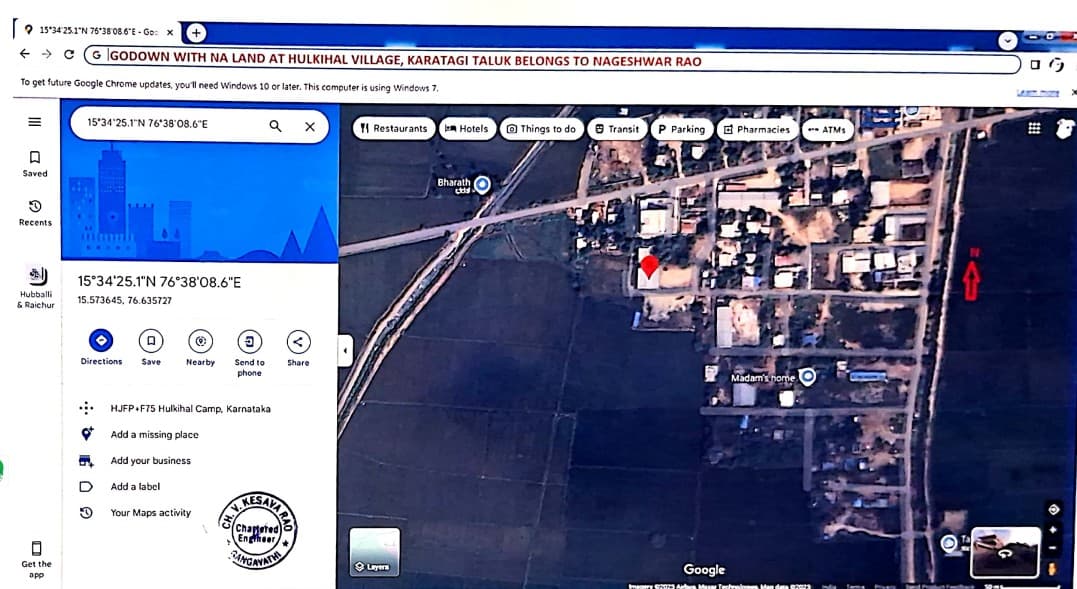Search Nearby the pinned location

tap(201, 348)
